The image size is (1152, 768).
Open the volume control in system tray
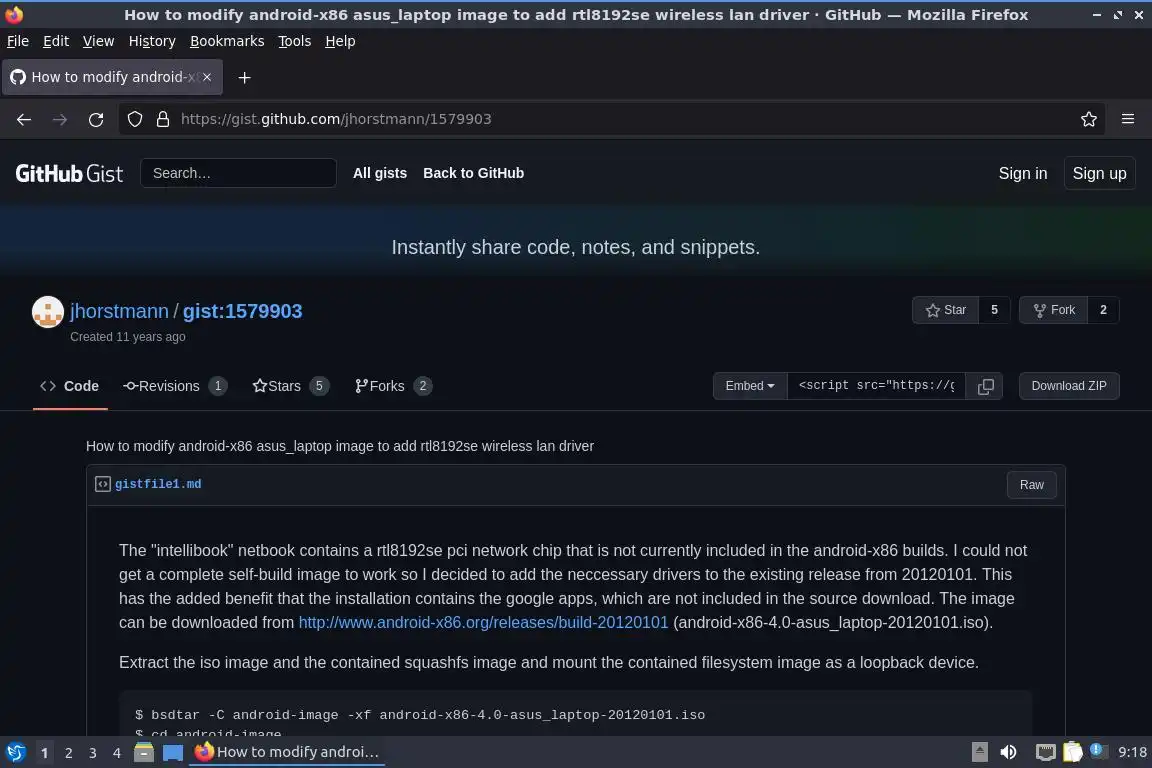click(1009, 753)
